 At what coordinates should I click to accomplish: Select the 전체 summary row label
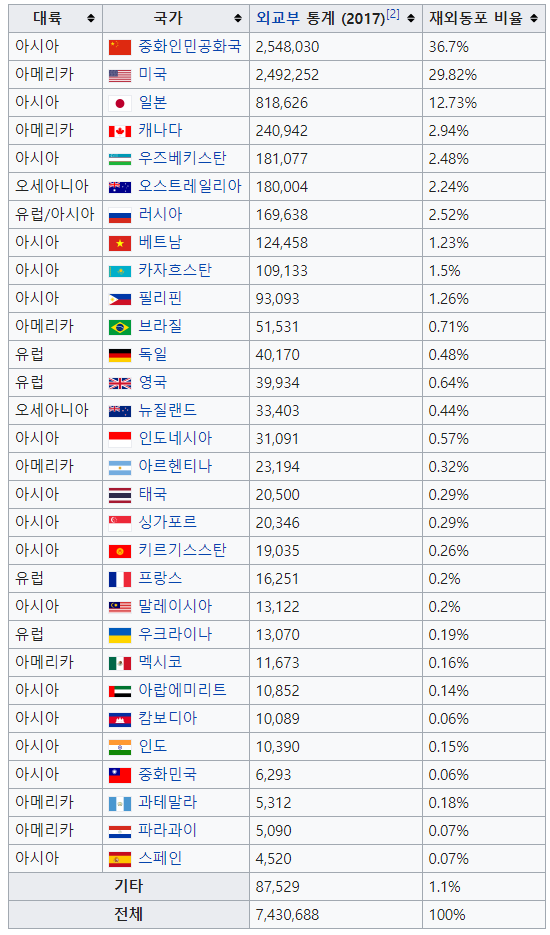tap(129, 915)
